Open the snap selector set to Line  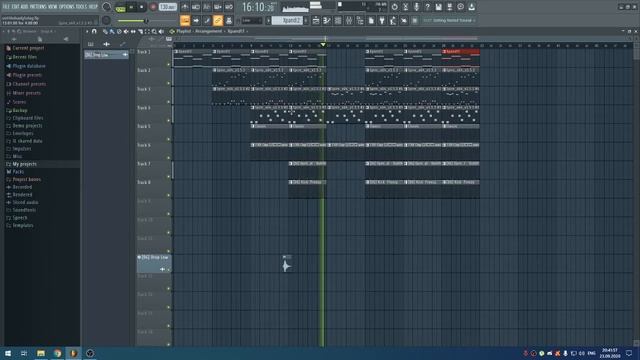[251, 20]
